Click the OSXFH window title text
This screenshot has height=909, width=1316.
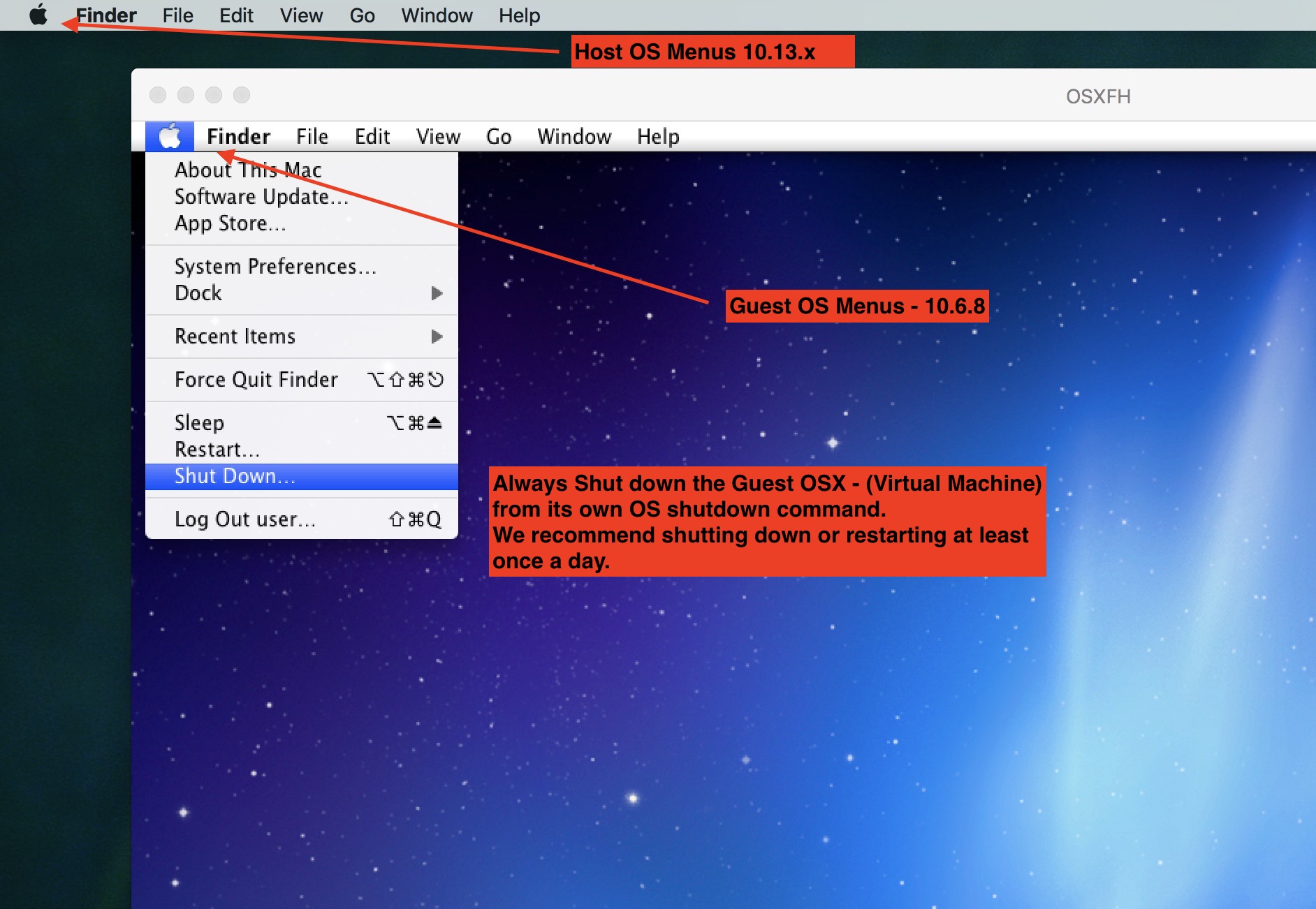[1098, 96]
